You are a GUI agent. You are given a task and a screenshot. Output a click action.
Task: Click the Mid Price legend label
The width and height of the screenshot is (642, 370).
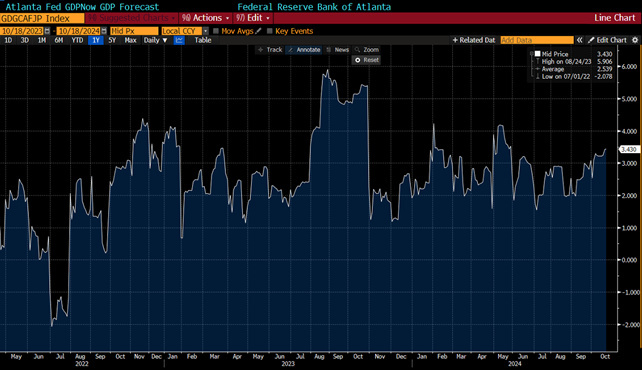click(555, 54)
